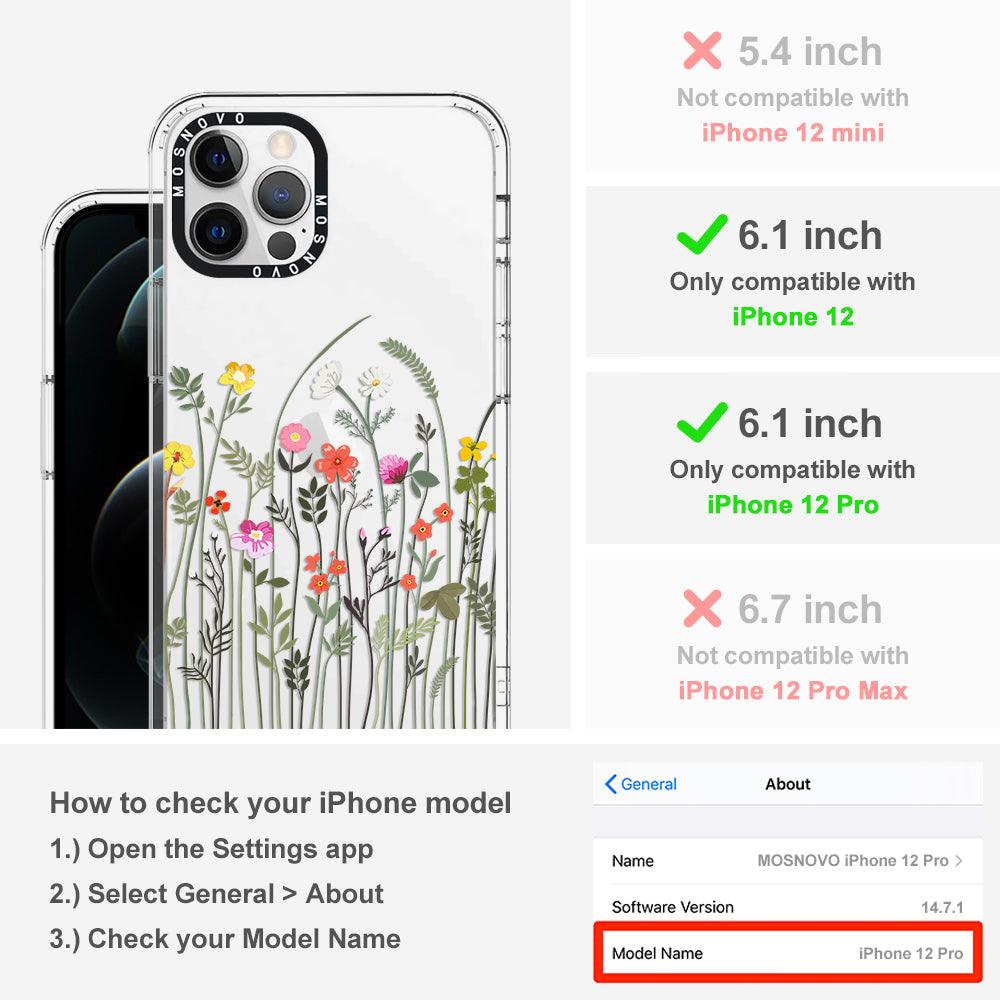The height and width of the screenshot is (1000, 1000).
Task: Select the Model Name row
Action: [x=788, y=953]
